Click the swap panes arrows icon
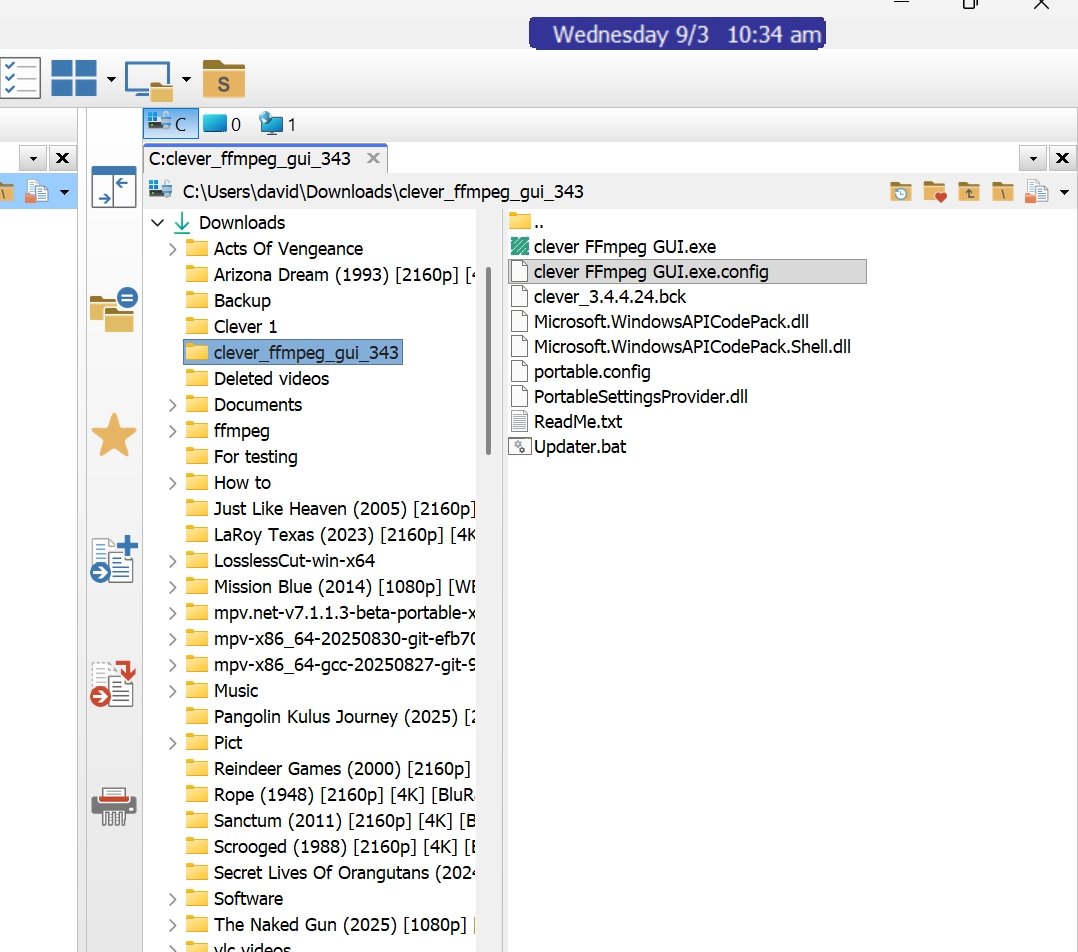Image resolution: width=1078 pixels, height=952 pixels. point(113,186)
